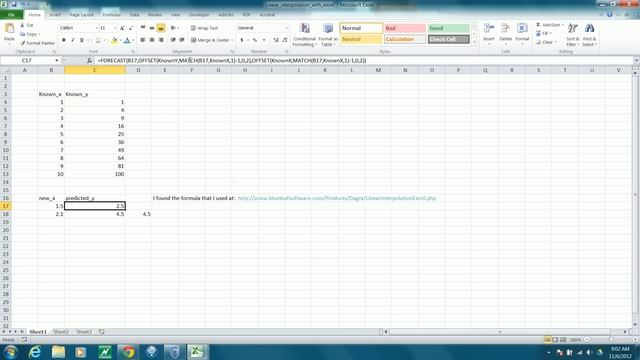
Task: Apply the Percent Style icon
Action: (255, 40)
